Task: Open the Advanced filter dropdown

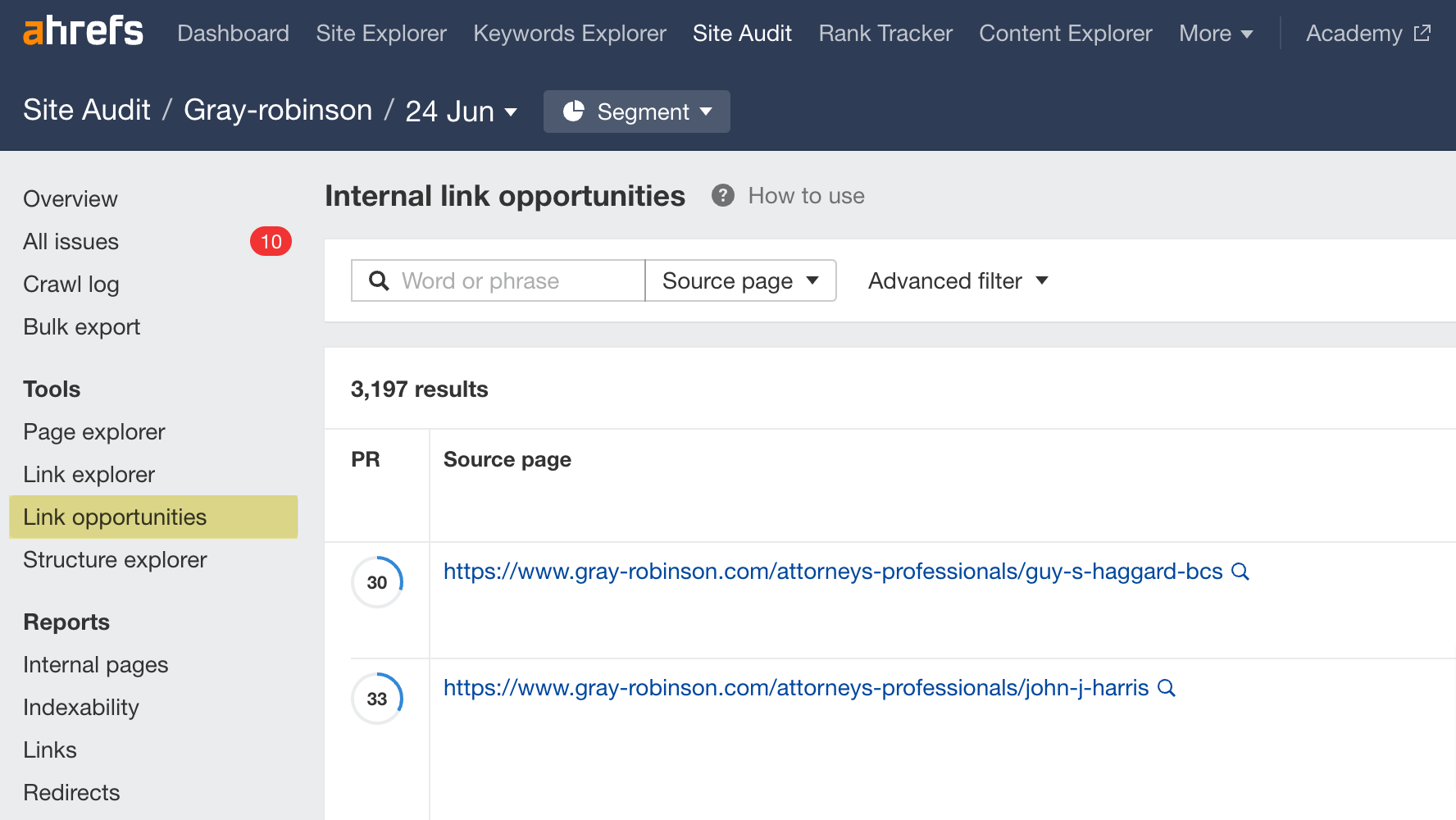Action: coord(957,280)
